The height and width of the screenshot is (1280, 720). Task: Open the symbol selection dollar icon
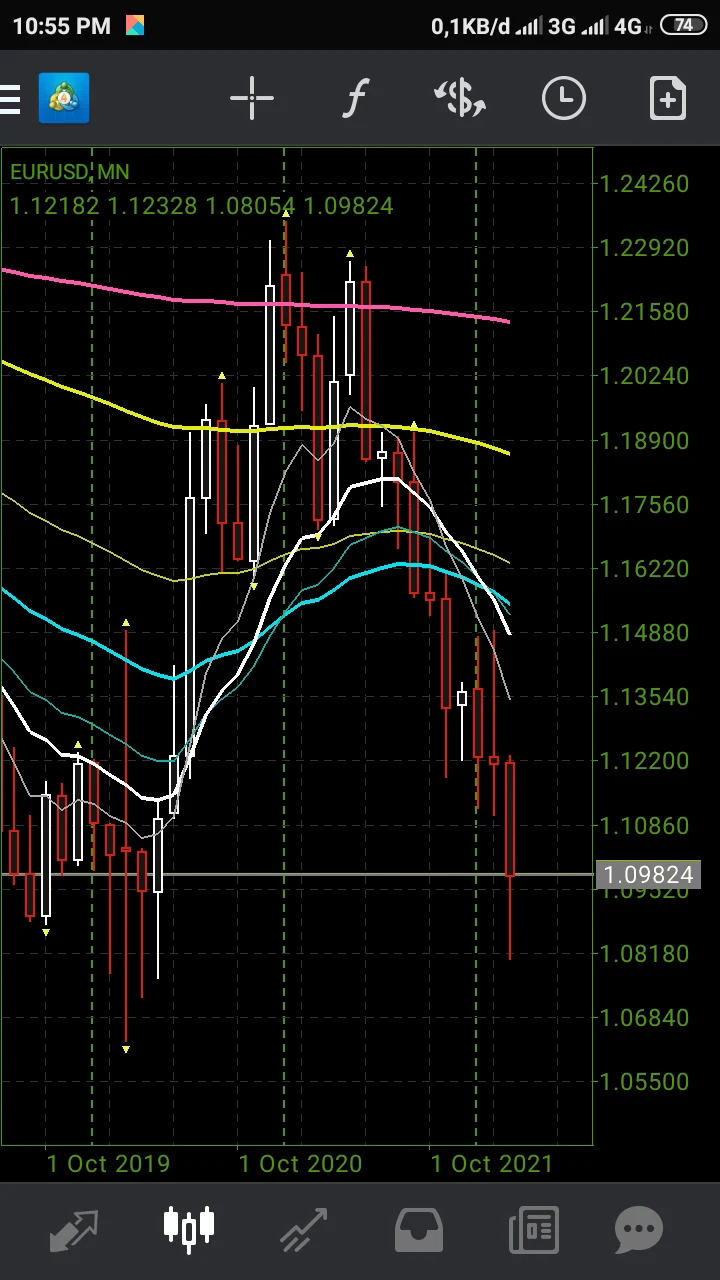[x=460, y=98]
